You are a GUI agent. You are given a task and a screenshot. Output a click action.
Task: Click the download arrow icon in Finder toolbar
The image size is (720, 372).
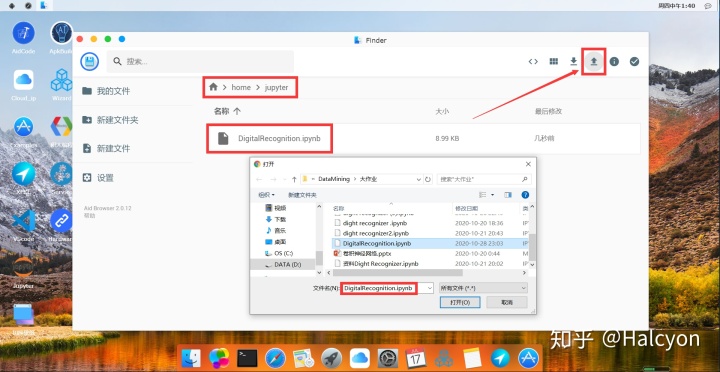(574, 62)
